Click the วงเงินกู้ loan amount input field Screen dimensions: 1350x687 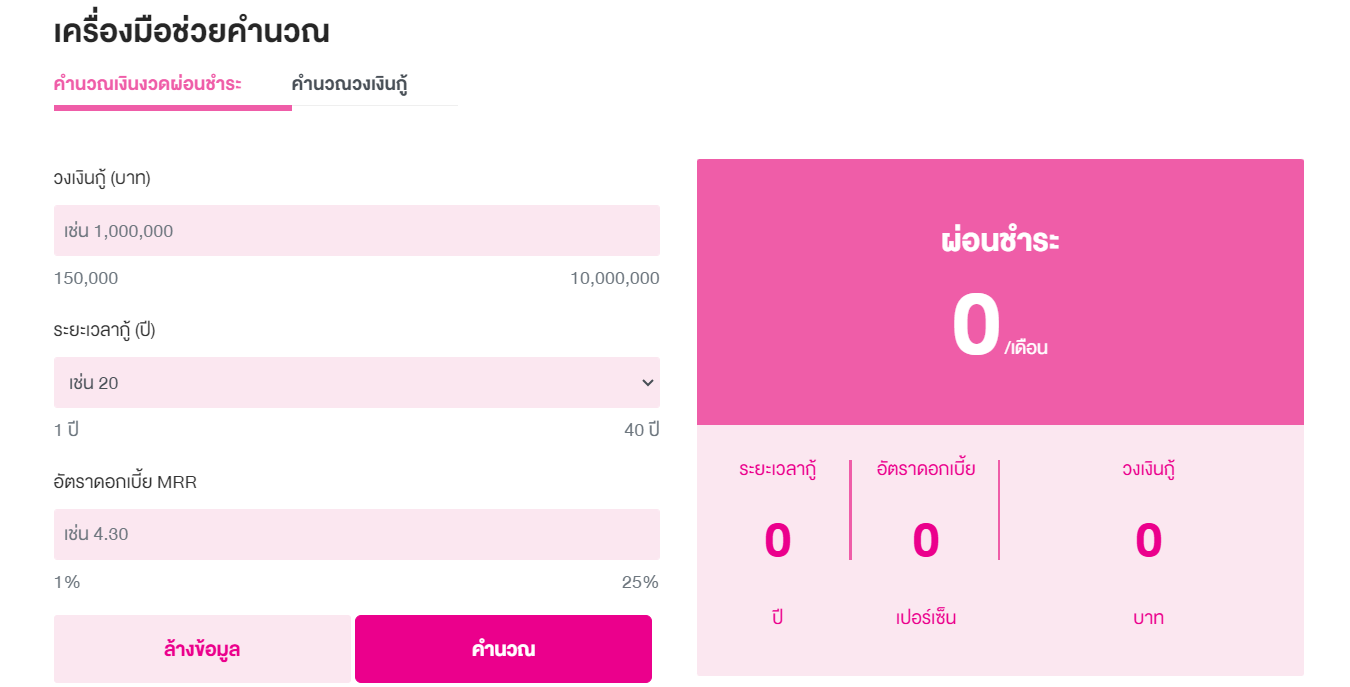[x=356, y=230]
